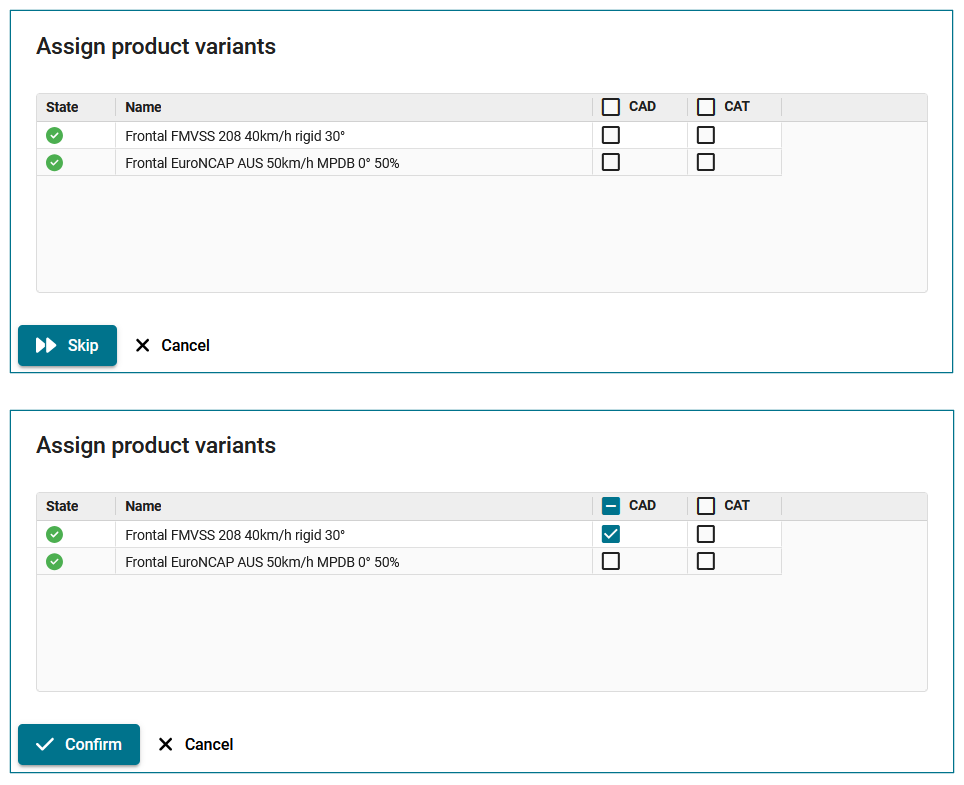Check CAD for FMVSS 208 row in upper dialog
The height and width of the screenshot is (785, 964).
(610, 135)
